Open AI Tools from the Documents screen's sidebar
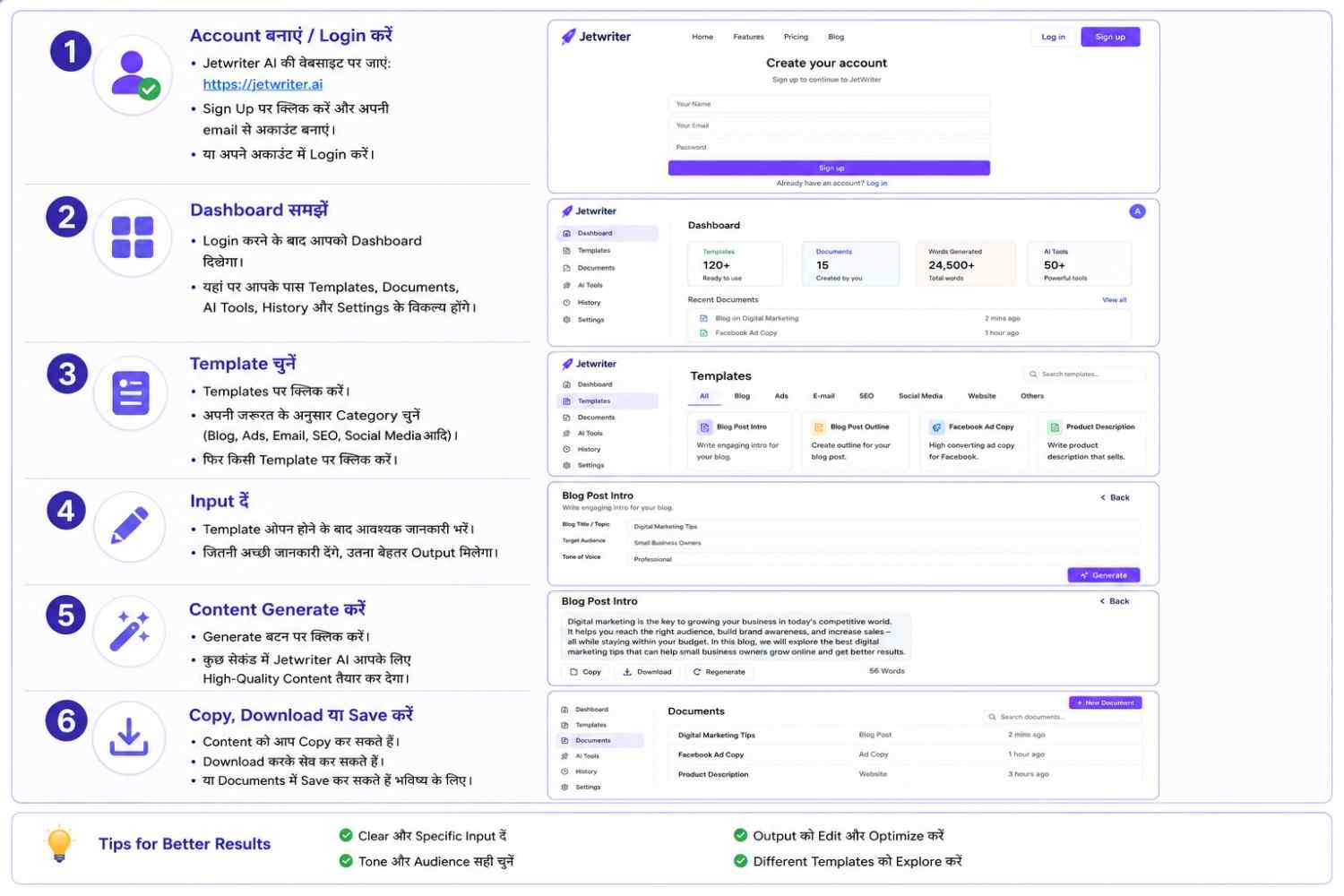This screenshot has width=1344, height=896. click(581, 756)
